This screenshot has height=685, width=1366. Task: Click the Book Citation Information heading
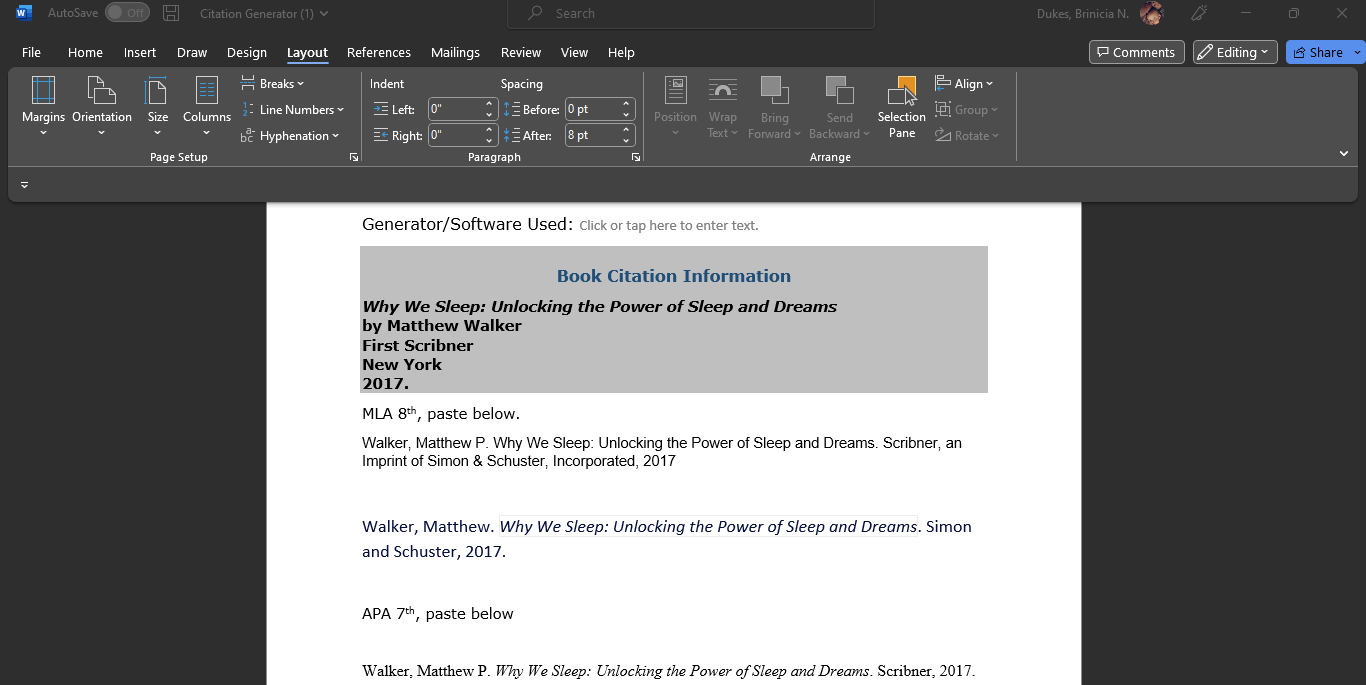click(x=674, y=276)
